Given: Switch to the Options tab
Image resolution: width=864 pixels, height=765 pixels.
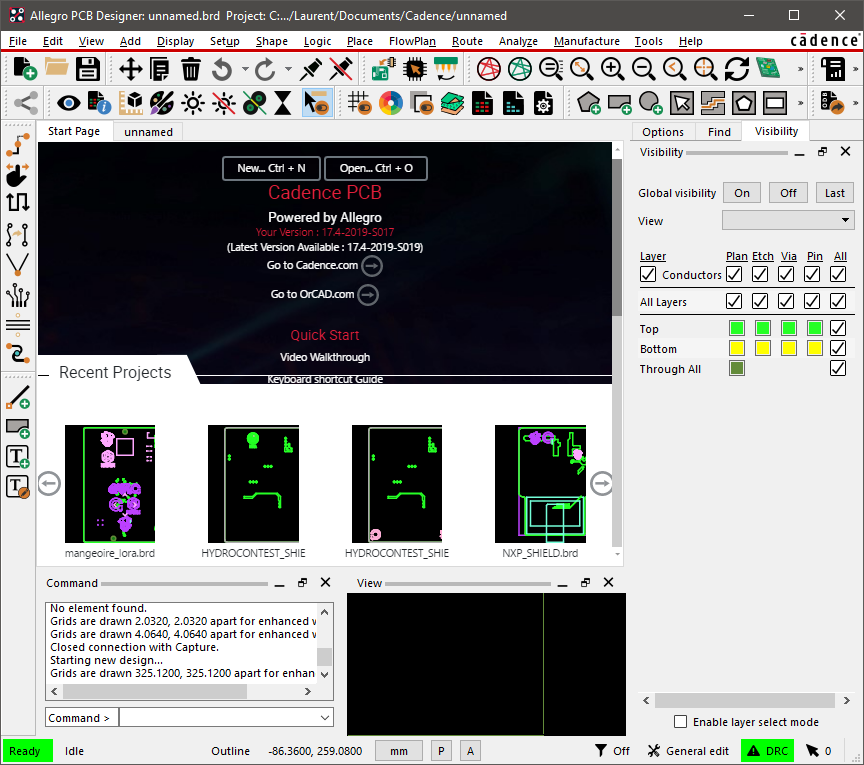Looking at the screenshot, I should (663, 132).
